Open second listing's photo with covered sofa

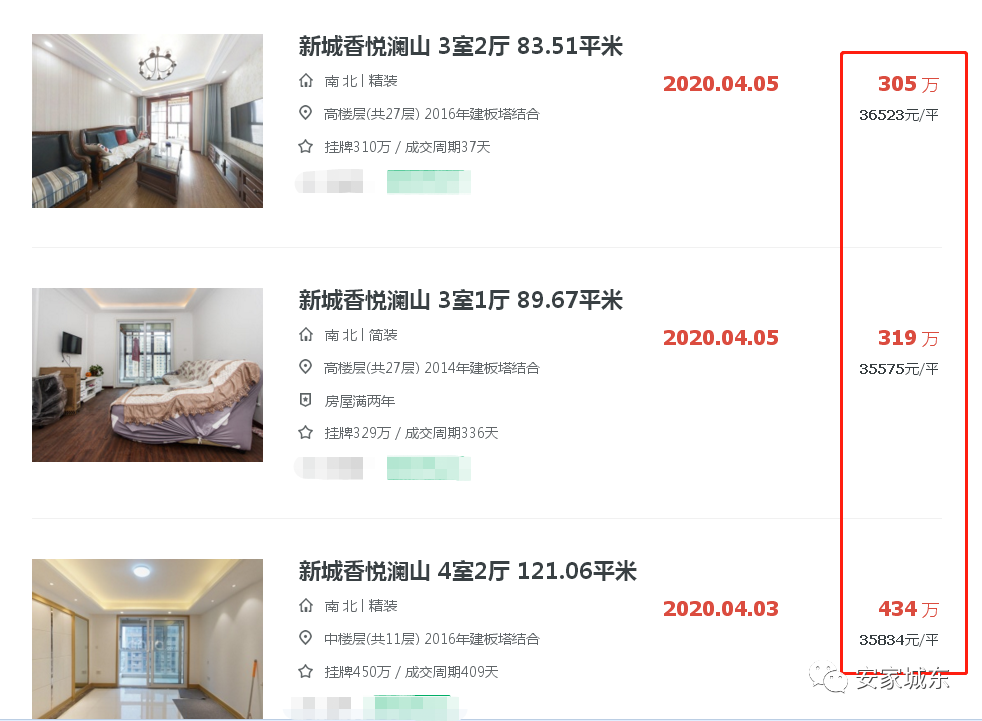click(x=147, y=375)
